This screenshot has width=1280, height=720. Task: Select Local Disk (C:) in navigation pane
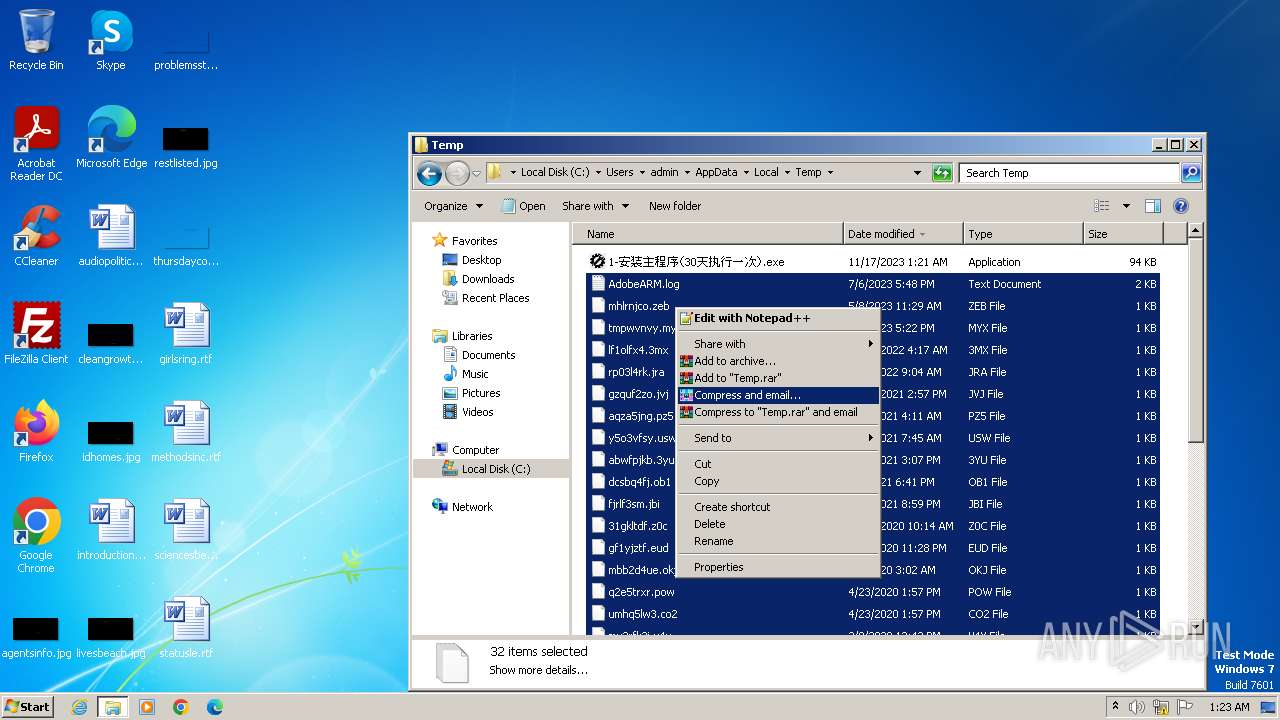click(495, 469)
